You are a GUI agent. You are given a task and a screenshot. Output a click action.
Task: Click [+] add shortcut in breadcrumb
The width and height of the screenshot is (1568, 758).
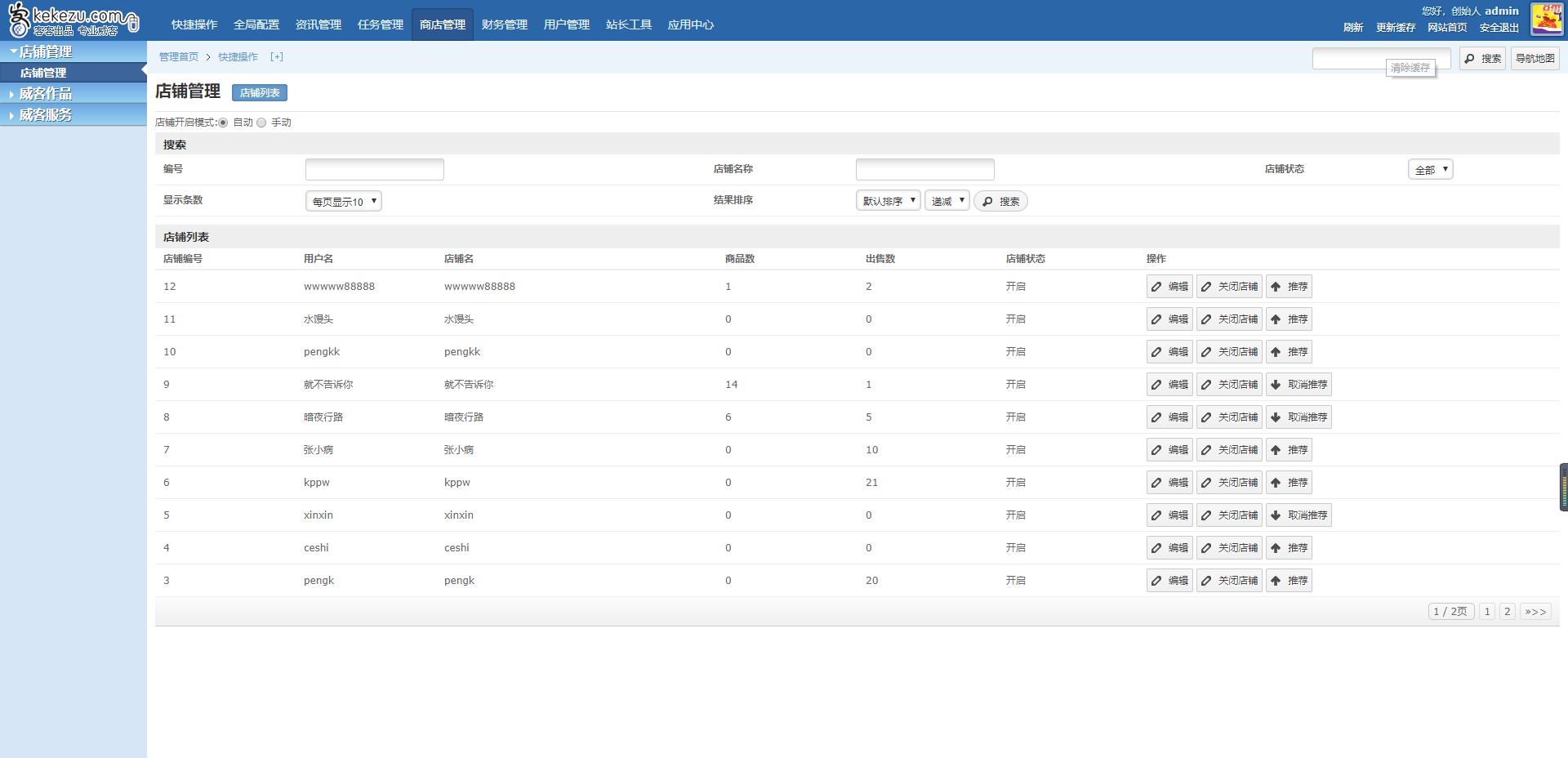(x=277, y=57)
